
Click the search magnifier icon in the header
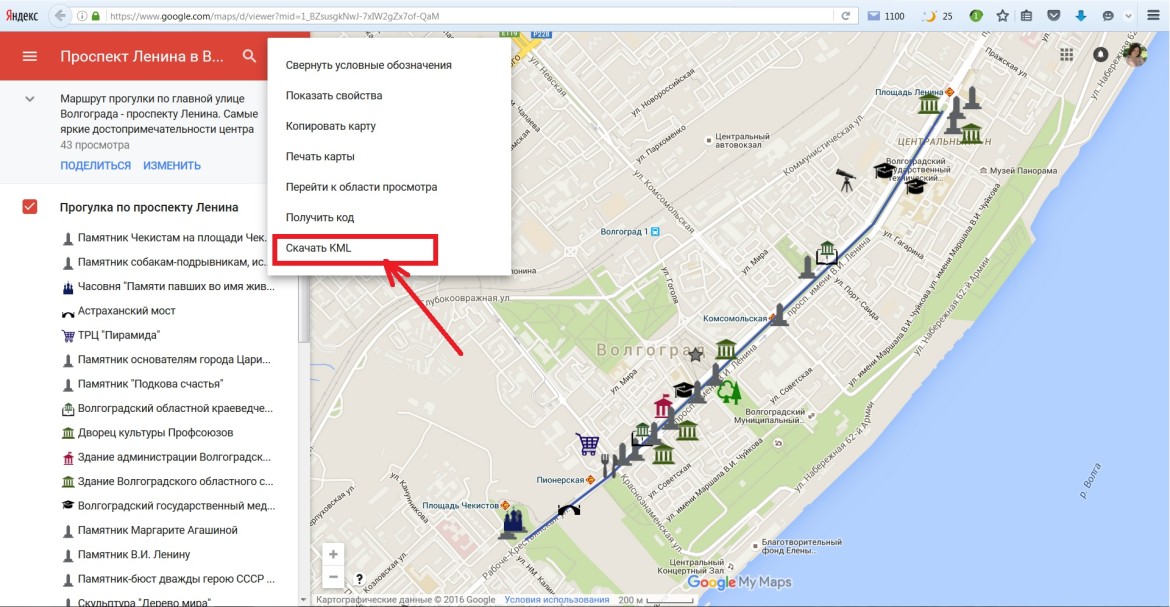click(x=249, y=56)
